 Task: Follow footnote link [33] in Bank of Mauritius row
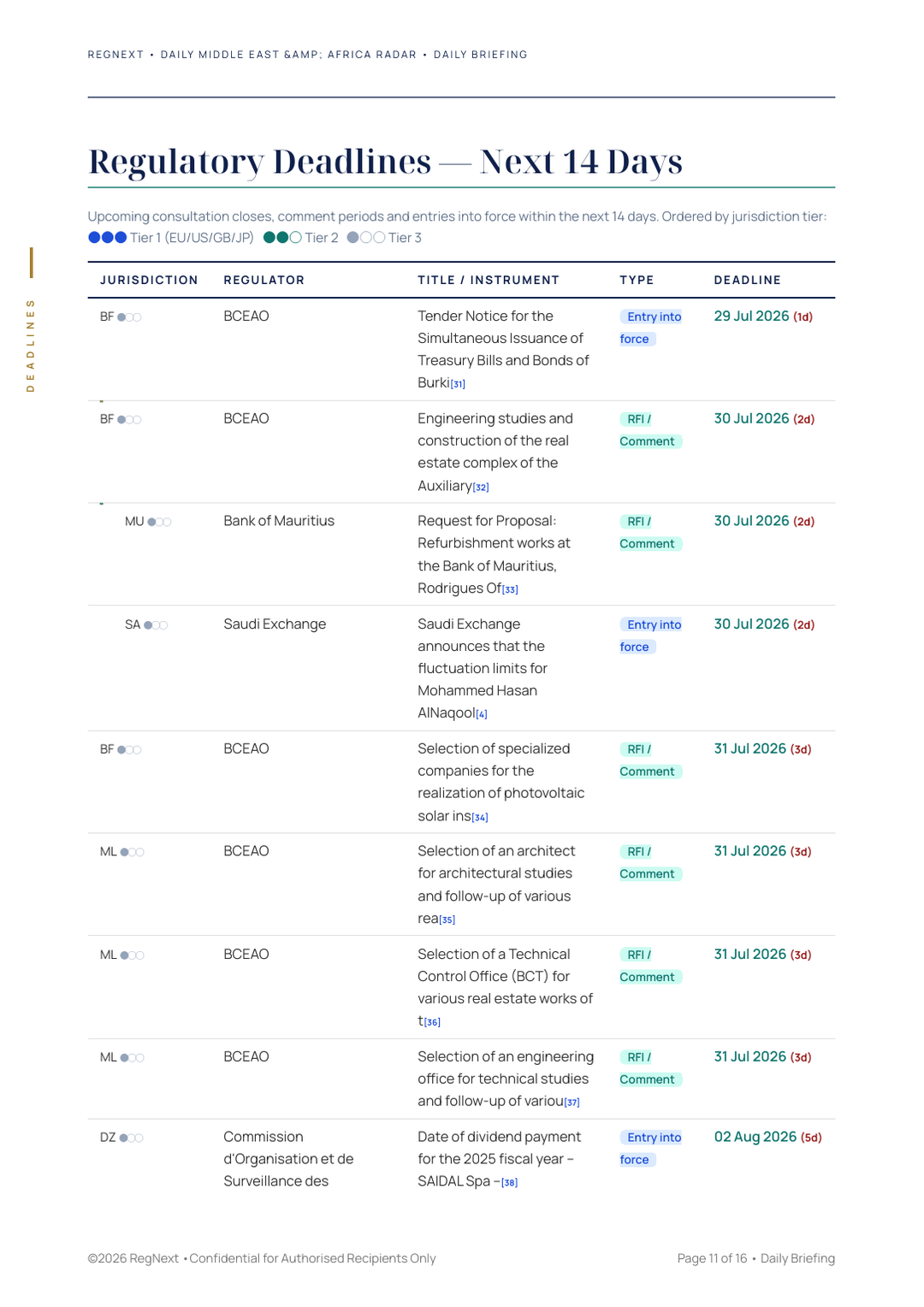pos(510,589)
